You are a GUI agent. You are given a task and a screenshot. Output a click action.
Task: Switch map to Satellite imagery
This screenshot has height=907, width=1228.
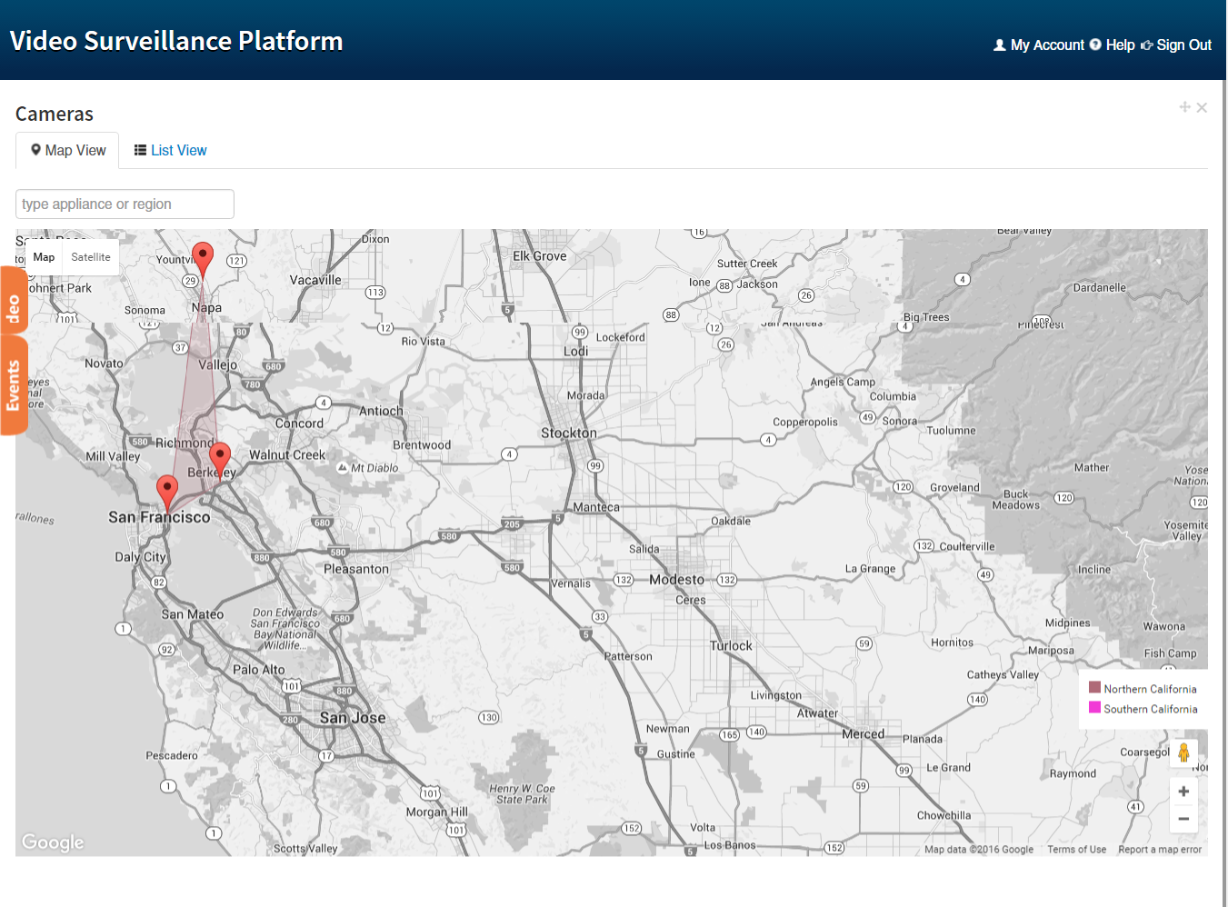point(91,257)
